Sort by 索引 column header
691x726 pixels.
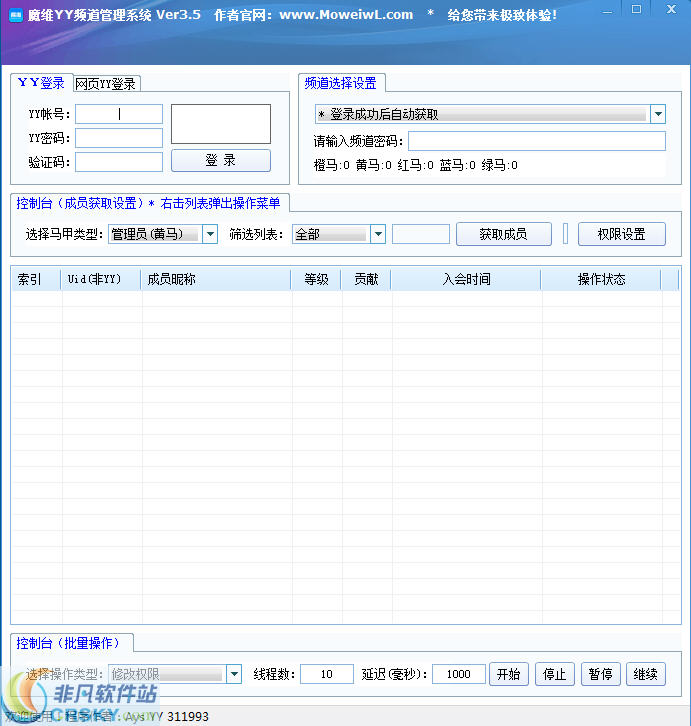[x=36, y=279]
